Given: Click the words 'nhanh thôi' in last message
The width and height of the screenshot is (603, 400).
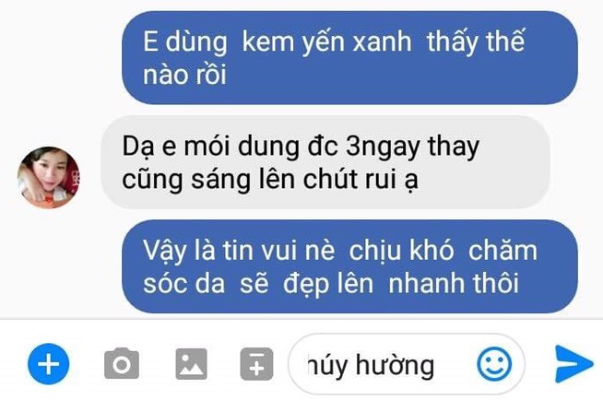Looking at the screenshot, I should pos(454,283).
